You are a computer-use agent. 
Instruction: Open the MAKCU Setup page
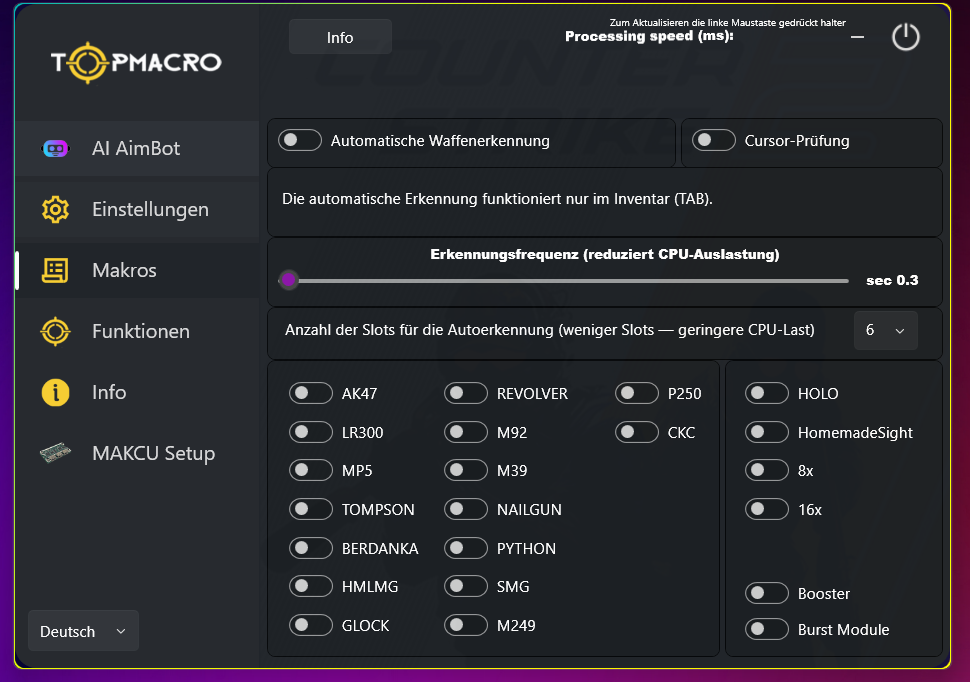[x=137, y=453]
